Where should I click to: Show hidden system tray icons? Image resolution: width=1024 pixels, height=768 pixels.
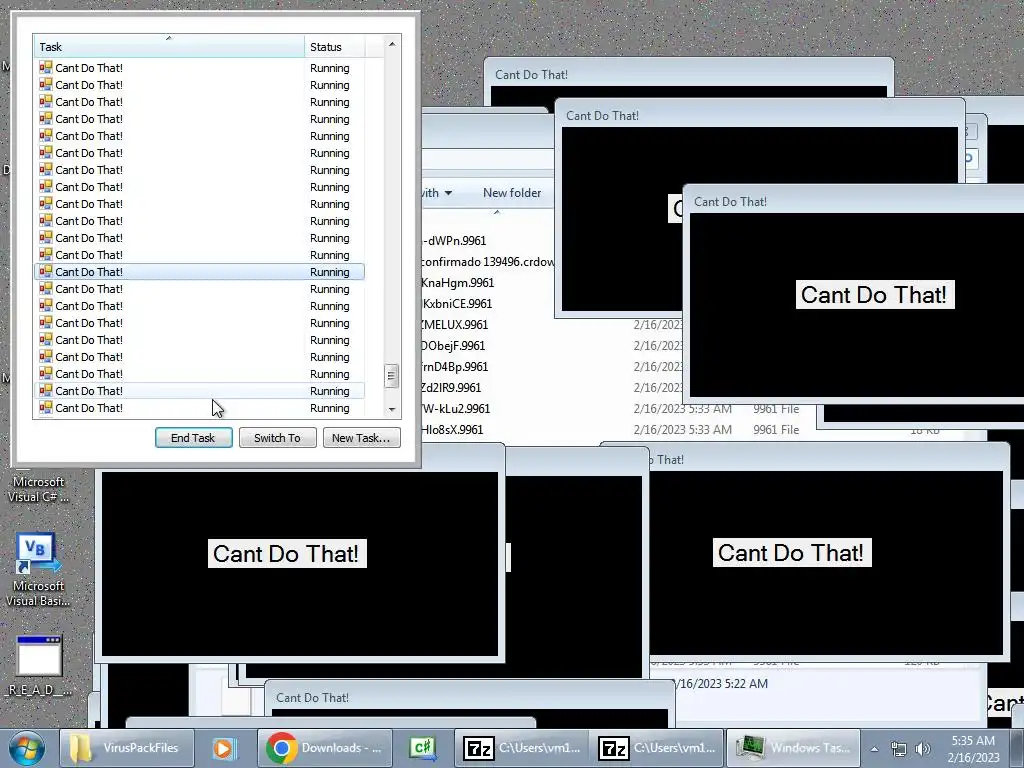coord(874,749)
